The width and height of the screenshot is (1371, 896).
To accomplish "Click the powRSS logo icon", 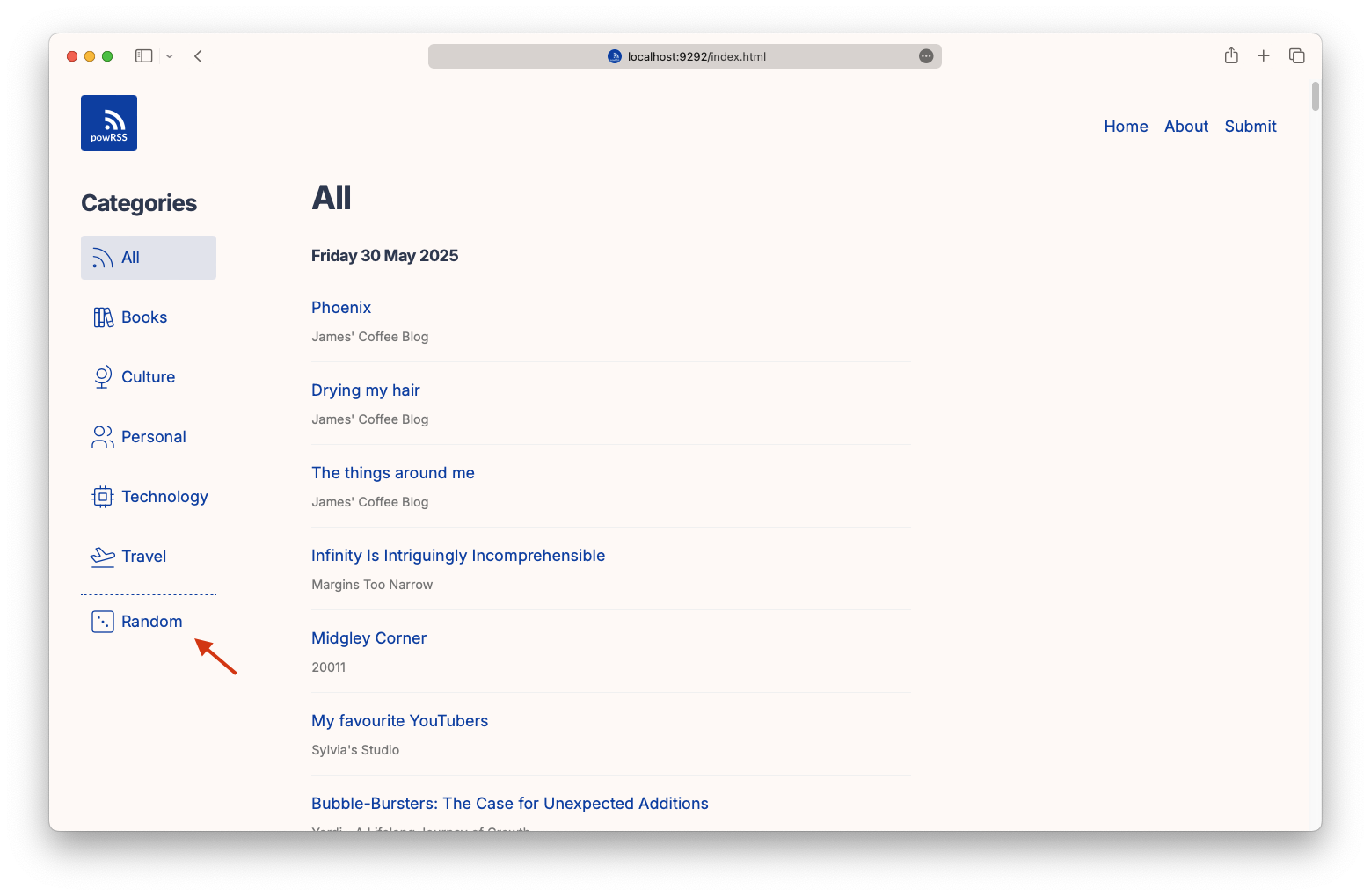I will 108,122.
